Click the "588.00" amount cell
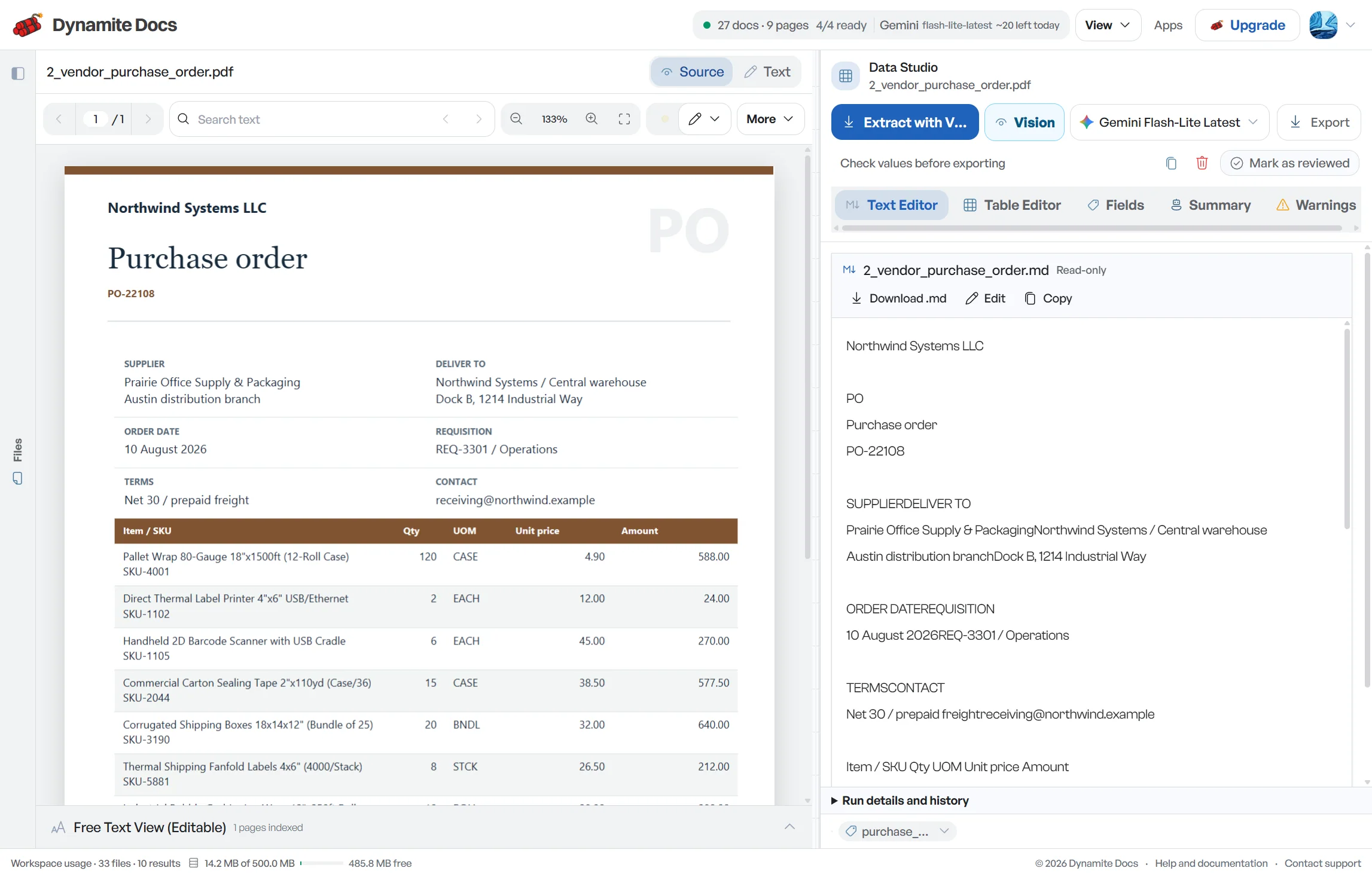Screen dimensions: 1372x877 [x=714, y=557]
